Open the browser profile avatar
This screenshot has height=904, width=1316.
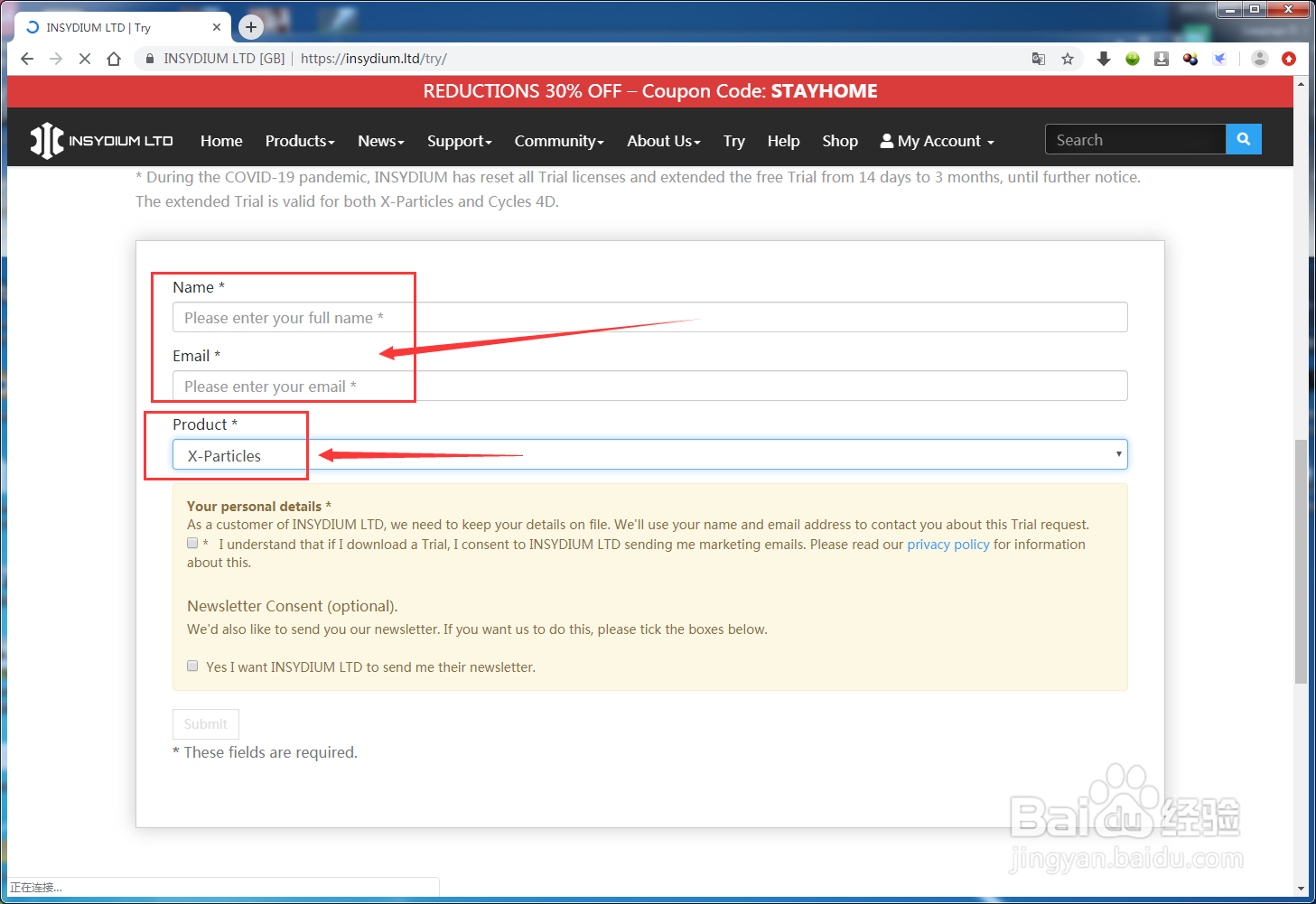pyautogui.click(x=1260, y=59)
